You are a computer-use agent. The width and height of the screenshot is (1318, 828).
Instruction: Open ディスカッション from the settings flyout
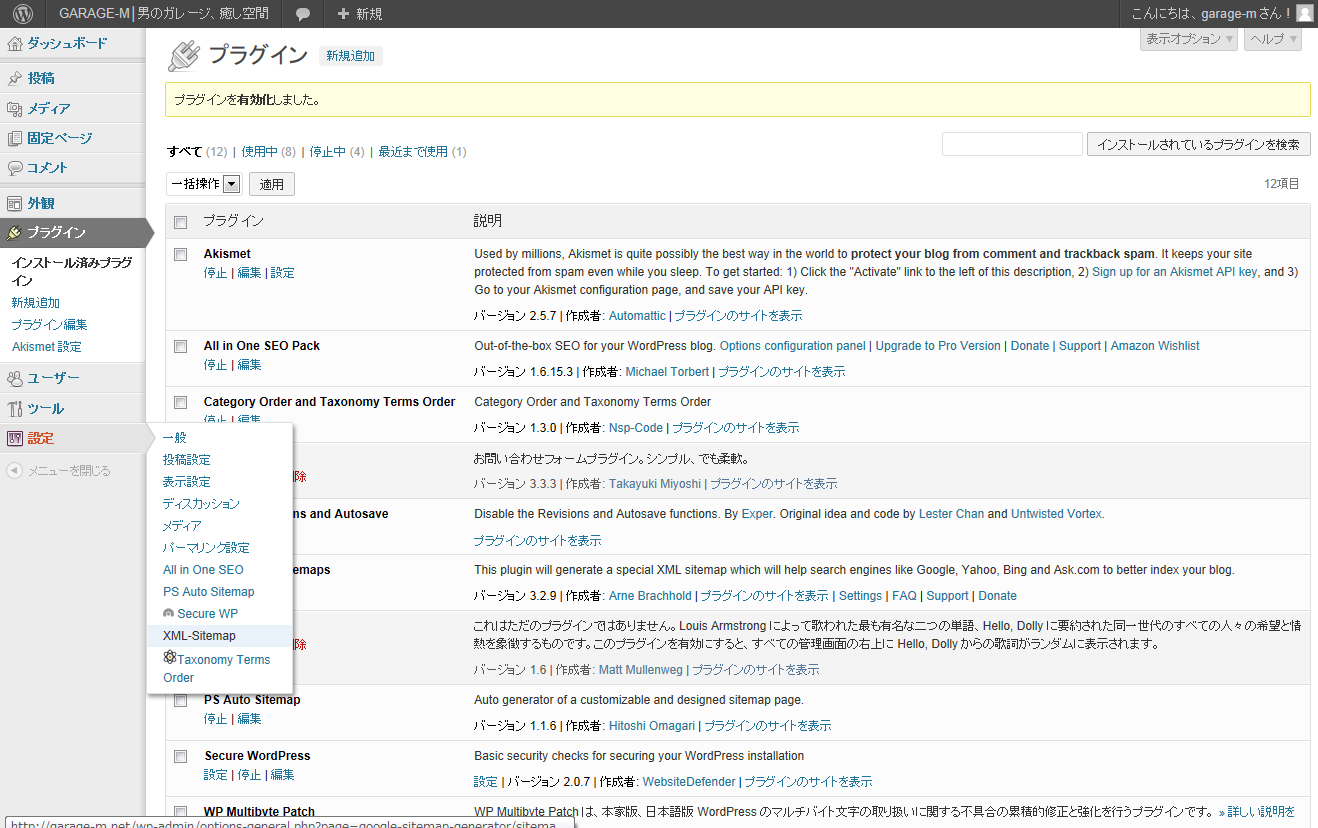[x=201, y=504]
